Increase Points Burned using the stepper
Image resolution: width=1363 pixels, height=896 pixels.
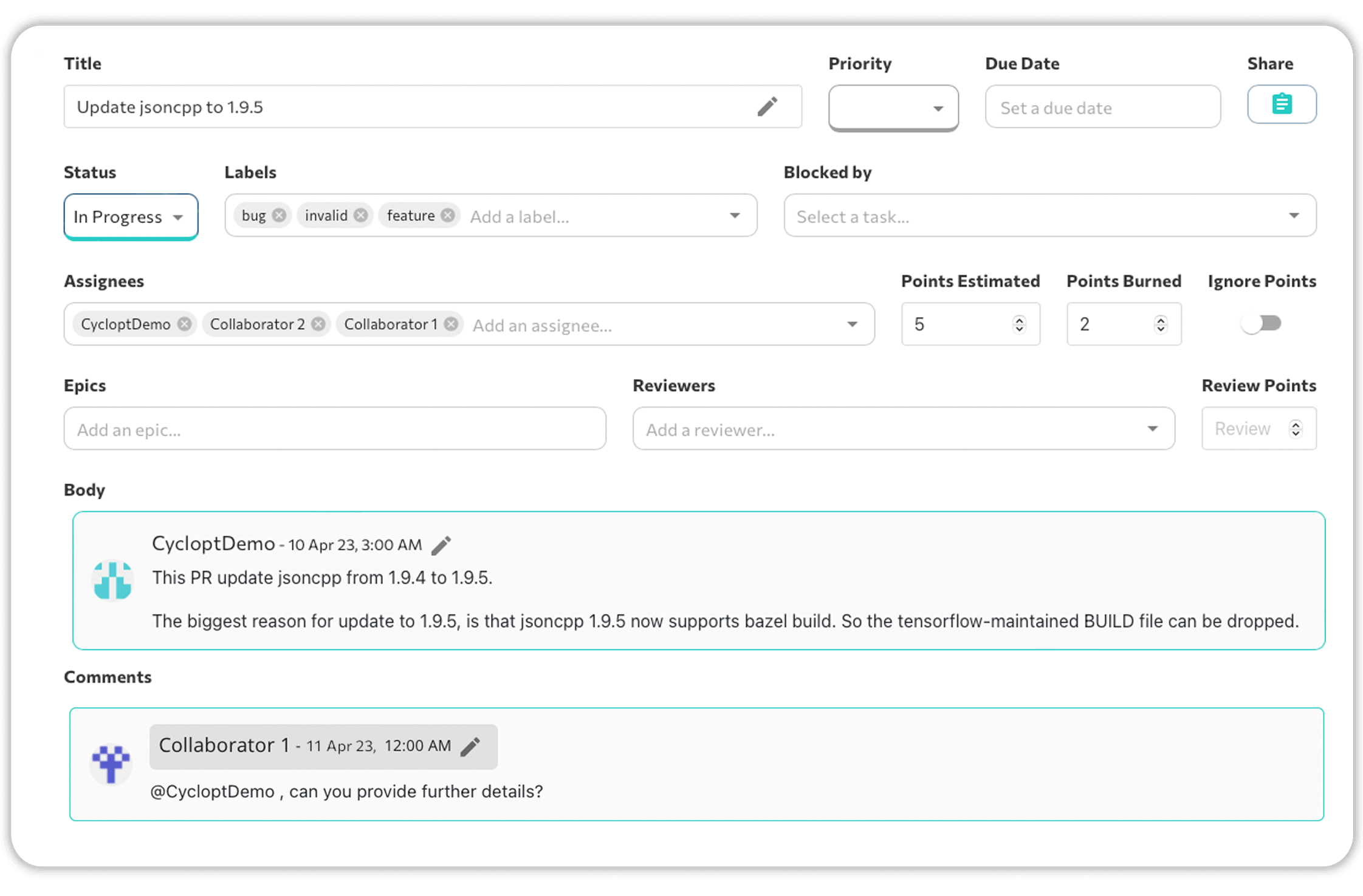tap(1161, 318)
